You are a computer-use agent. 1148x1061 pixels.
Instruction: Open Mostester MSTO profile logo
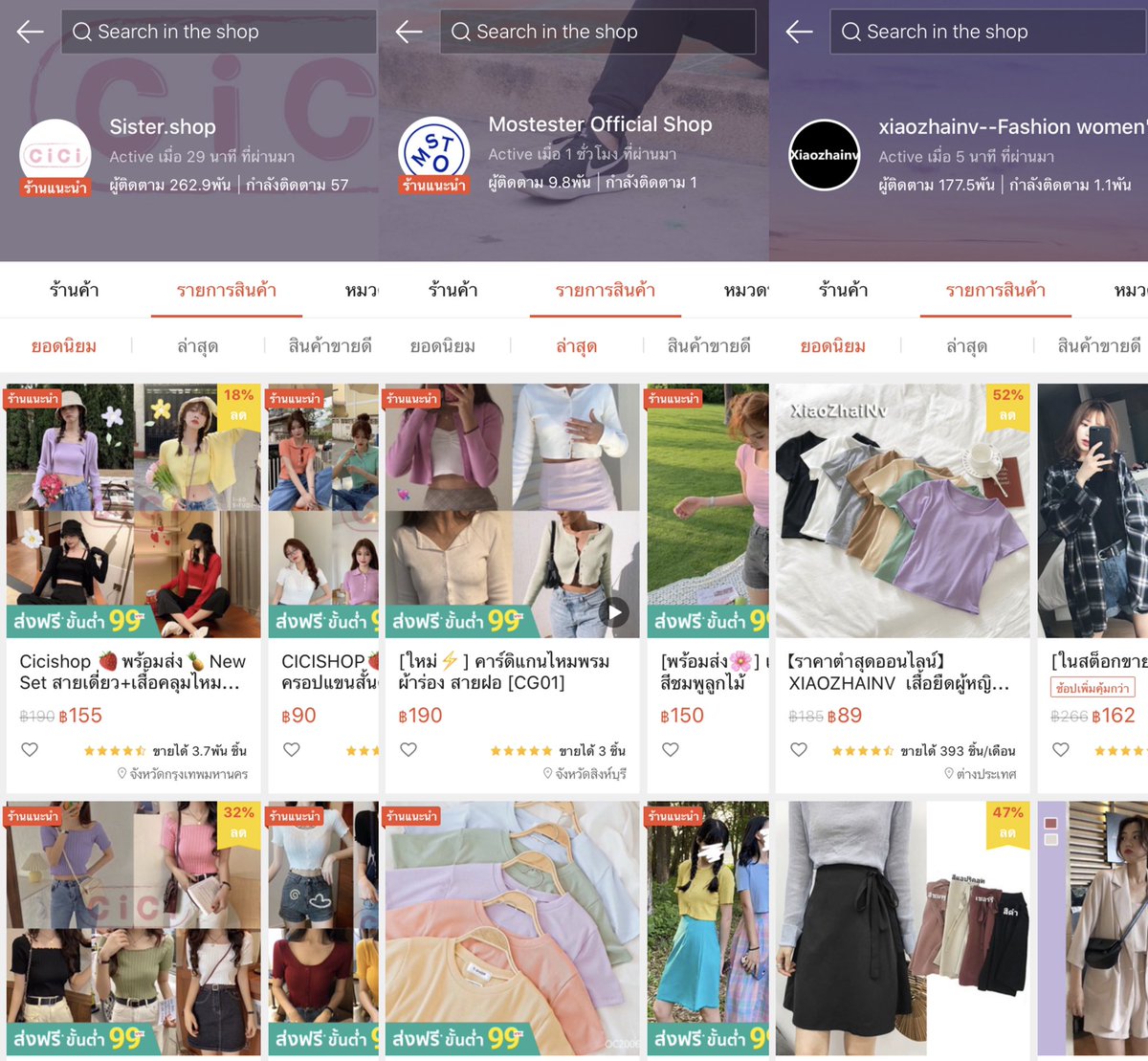(434, 153)
